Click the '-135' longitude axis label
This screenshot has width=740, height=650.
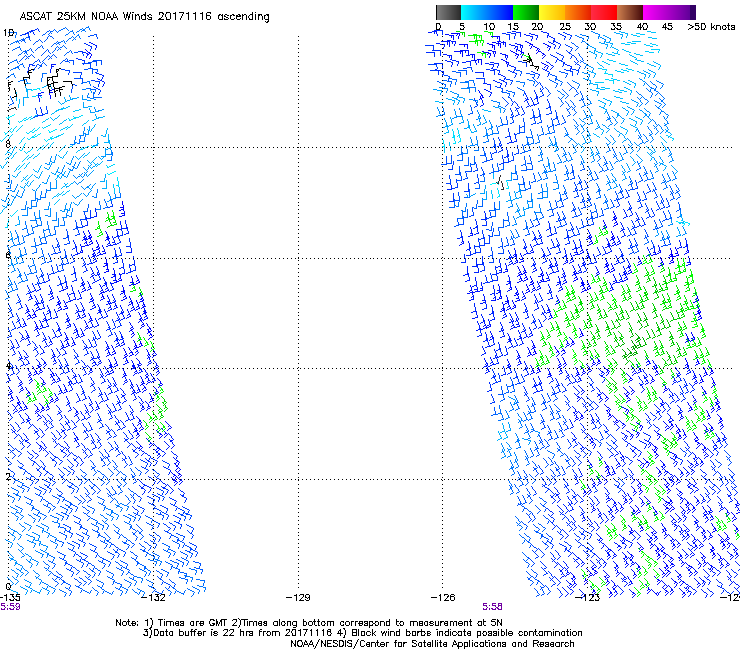[10, 597]
